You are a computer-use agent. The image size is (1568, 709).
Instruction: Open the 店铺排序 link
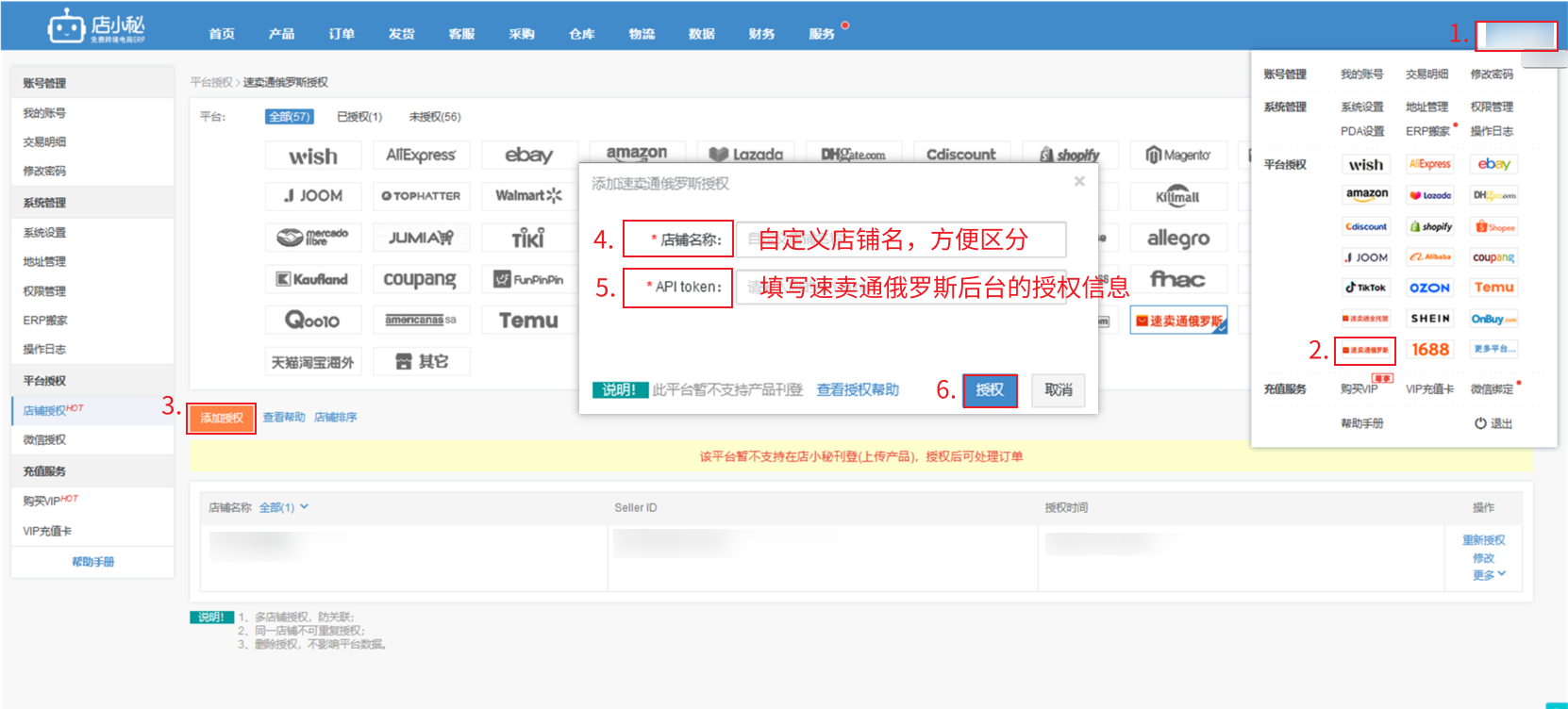click(336, 417)
